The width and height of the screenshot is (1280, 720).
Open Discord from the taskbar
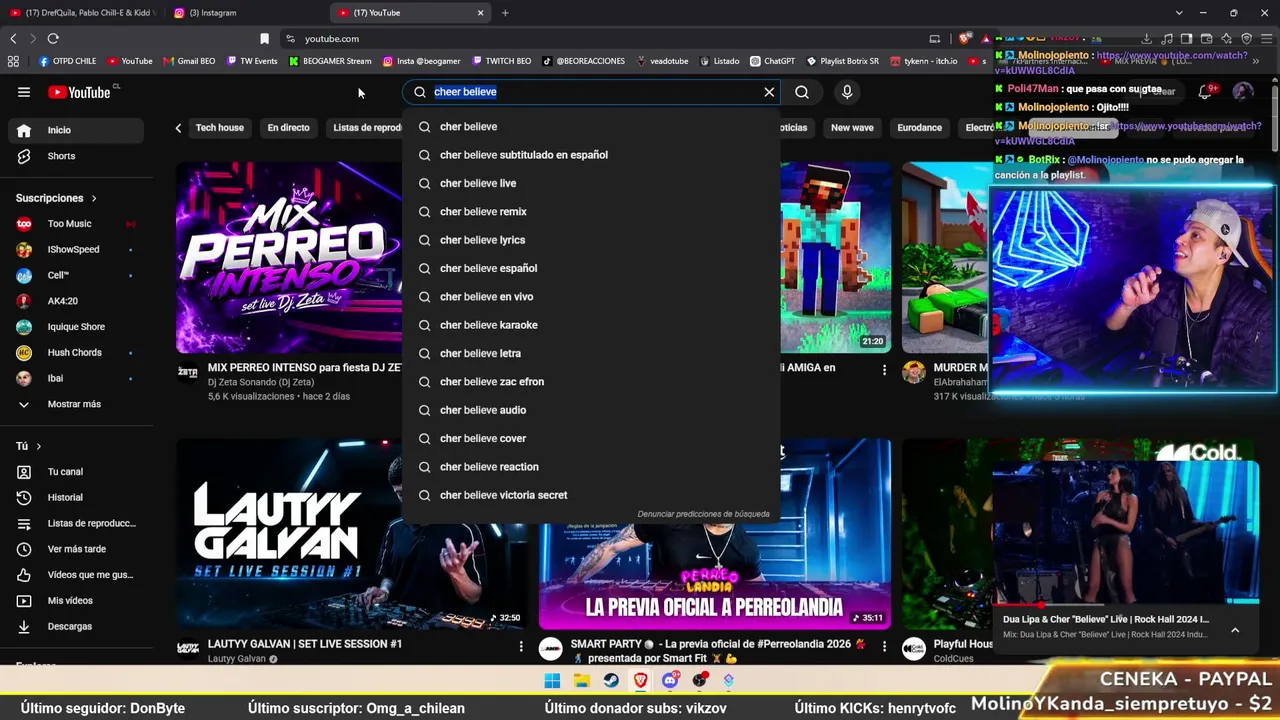click(670, 681)
